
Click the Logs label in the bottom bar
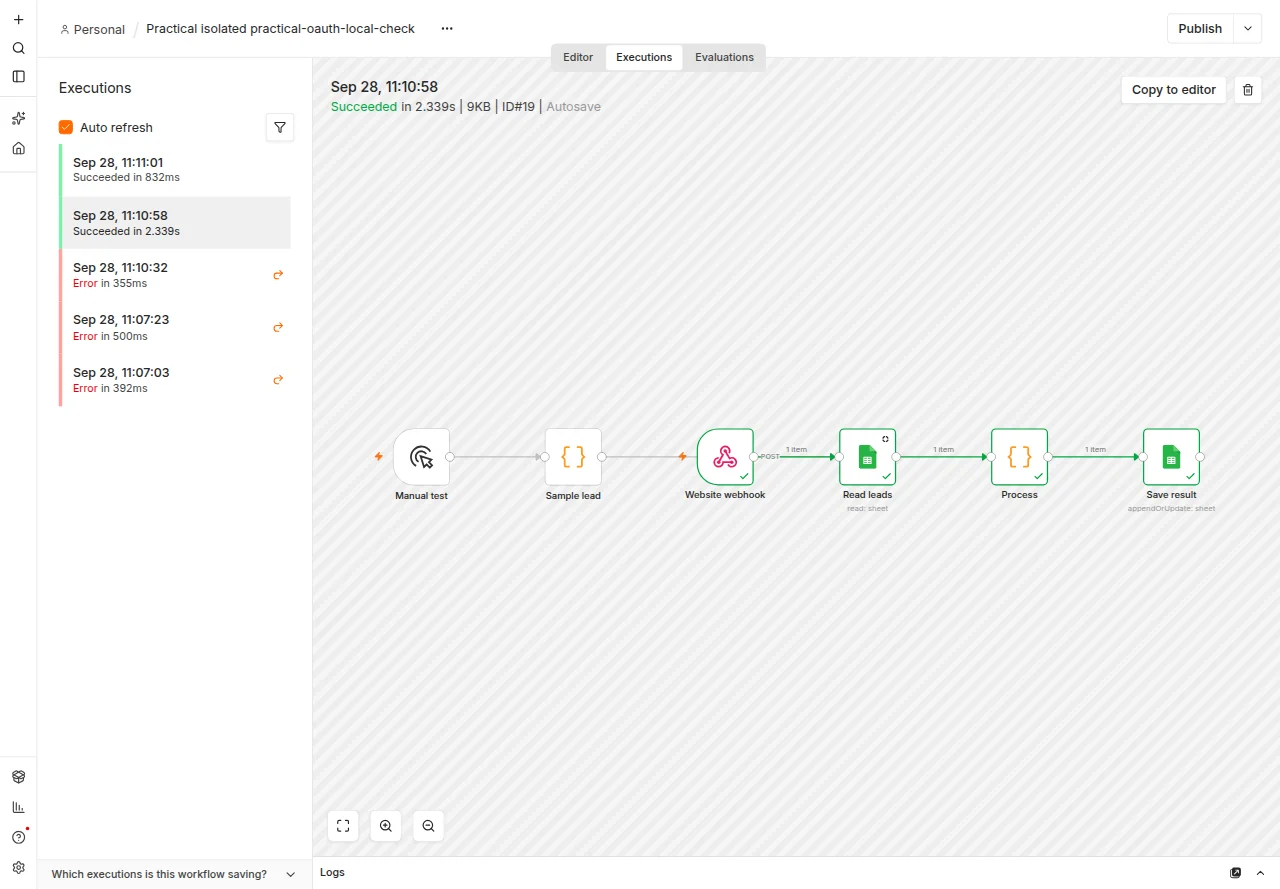[x=333, y=873]
